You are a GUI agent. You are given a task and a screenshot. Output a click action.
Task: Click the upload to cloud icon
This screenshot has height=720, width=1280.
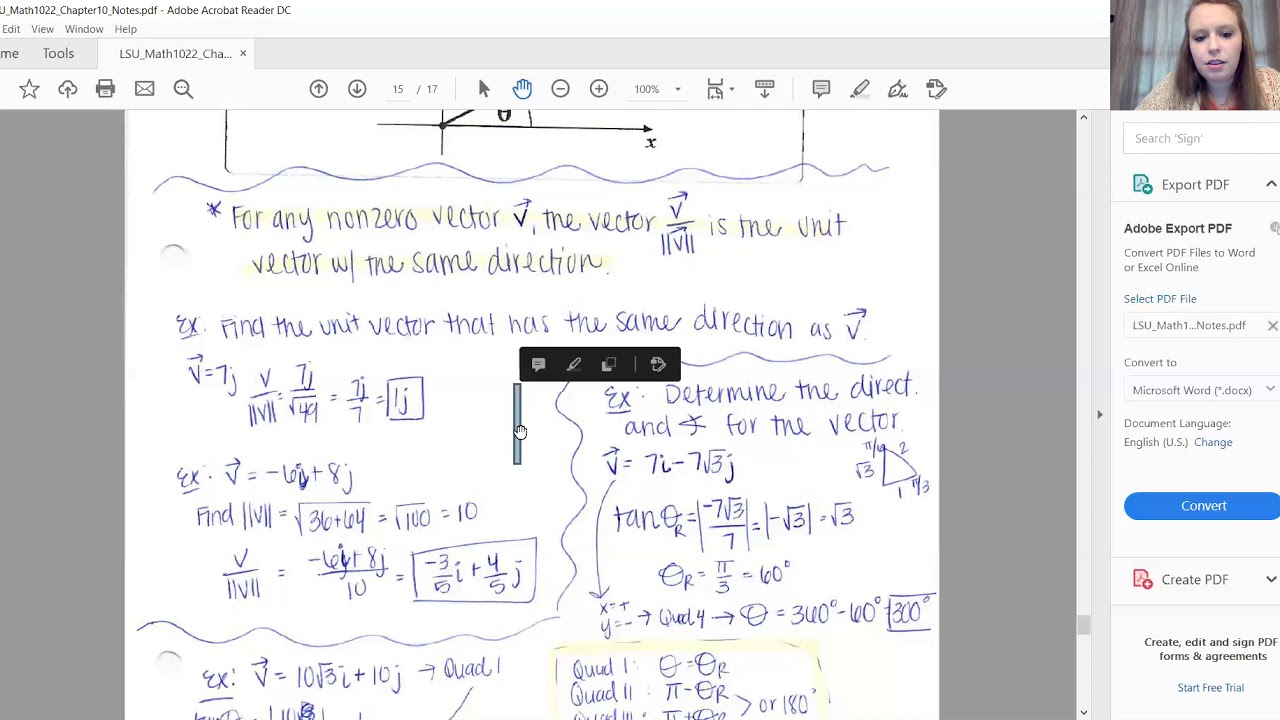click(67, 89)
